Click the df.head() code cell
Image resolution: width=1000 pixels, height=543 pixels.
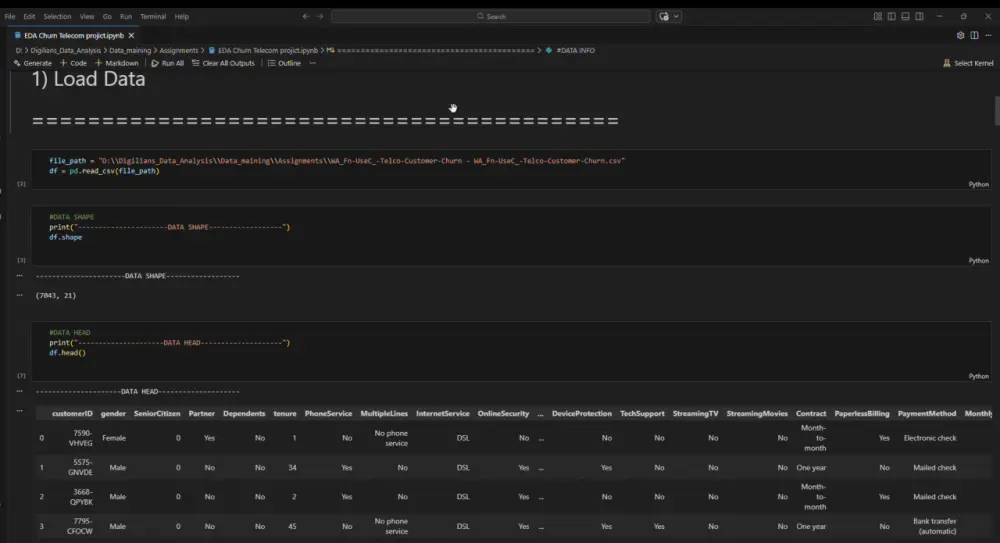tap(511, 351)
